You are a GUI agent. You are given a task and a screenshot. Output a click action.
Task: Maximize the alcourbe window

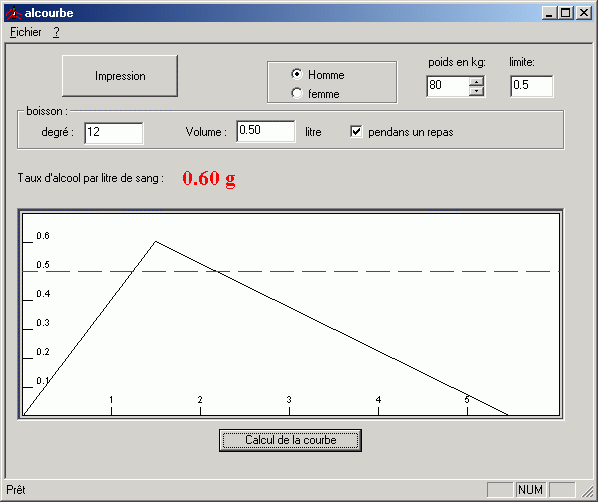[x=566, y=13]
